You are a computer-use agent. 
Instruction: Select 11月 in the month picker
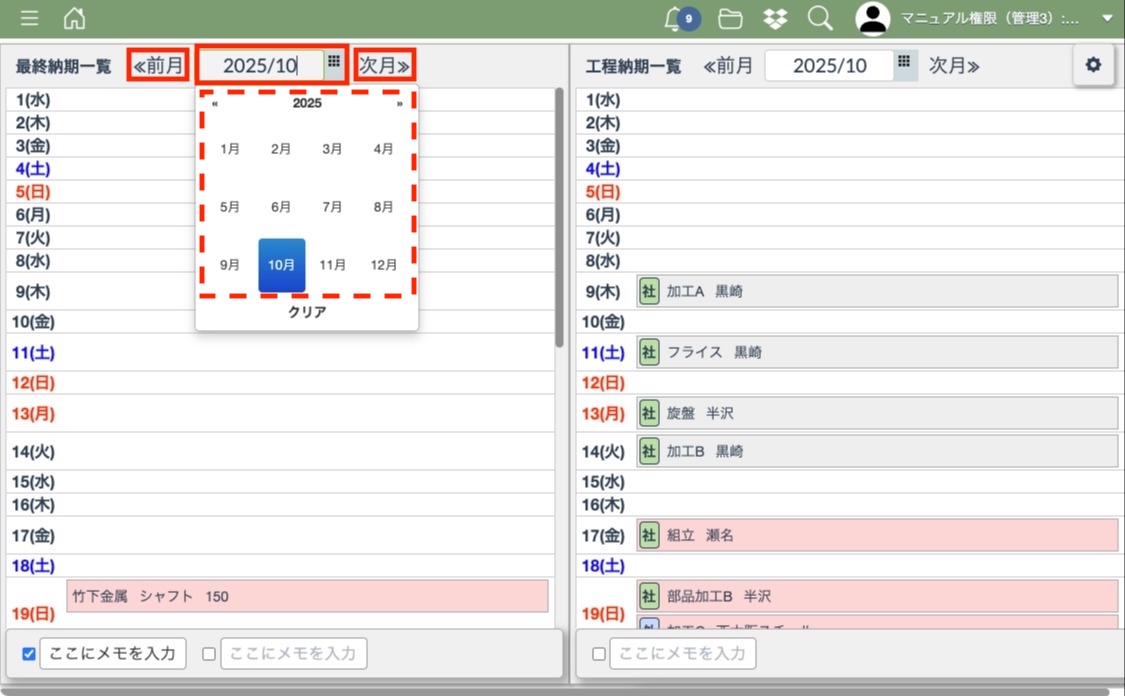tap(333, 265)
